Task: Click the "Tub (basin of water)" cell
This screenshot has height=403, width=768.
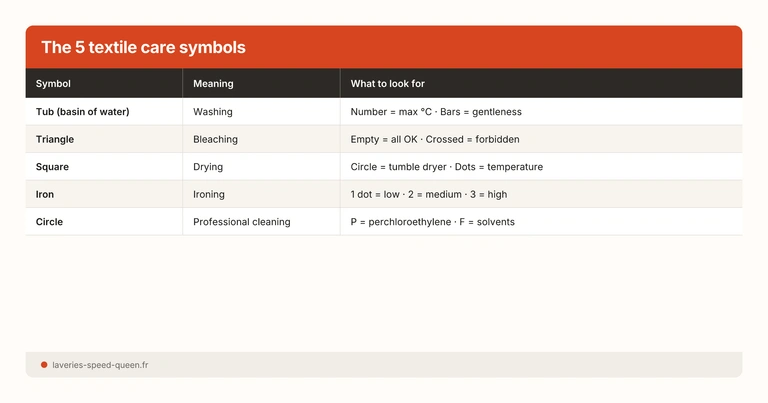Action: point(82,112)
